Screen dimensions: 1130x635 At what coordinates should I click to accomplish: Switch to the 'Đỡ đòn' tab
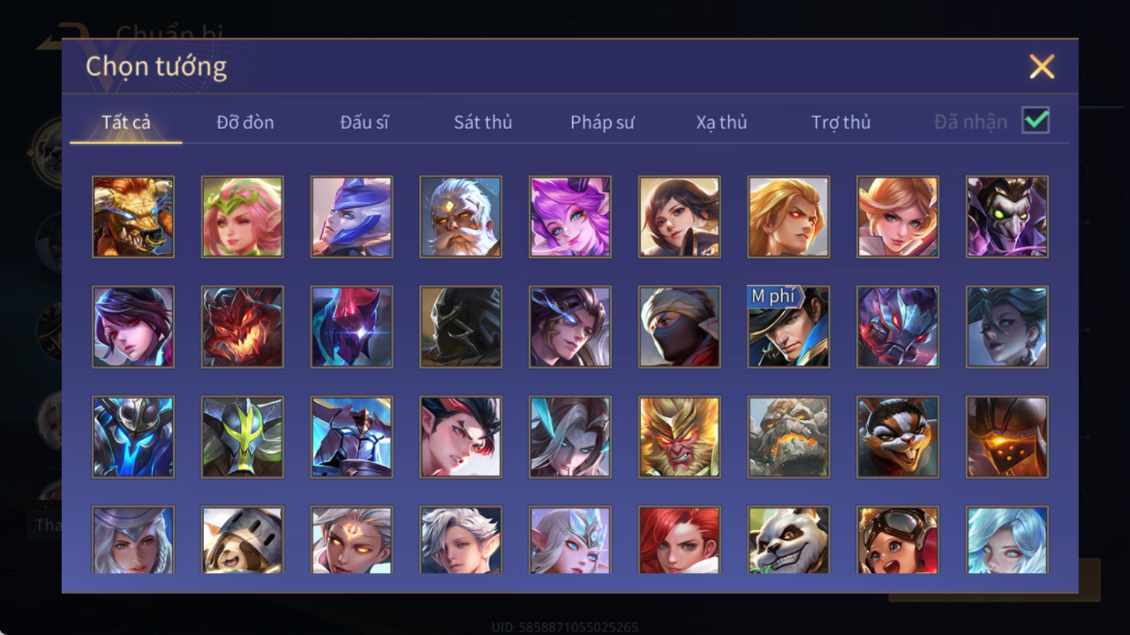[245, 123]
